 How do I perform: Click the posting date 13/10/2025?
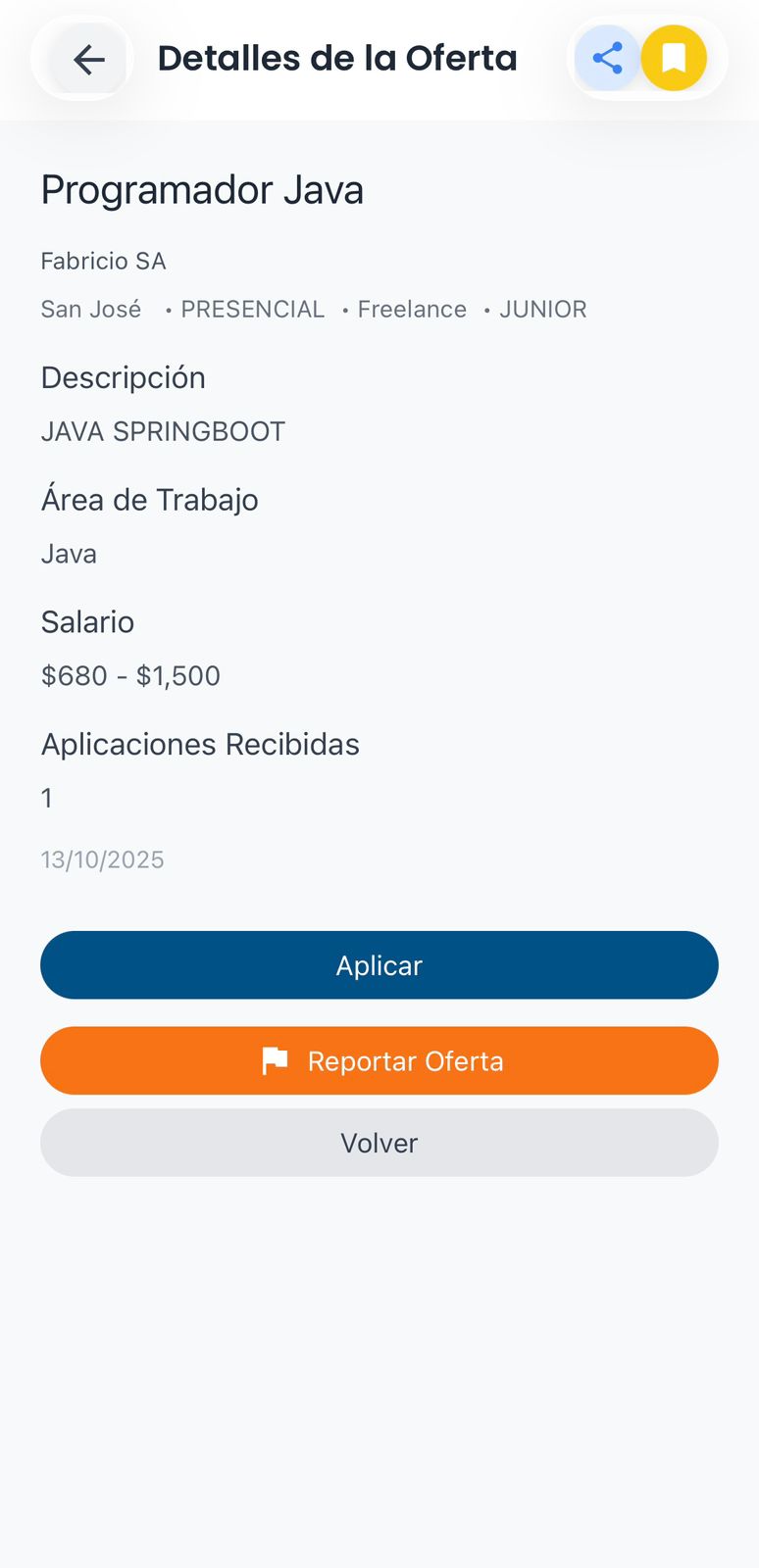[x=102, y=859]
